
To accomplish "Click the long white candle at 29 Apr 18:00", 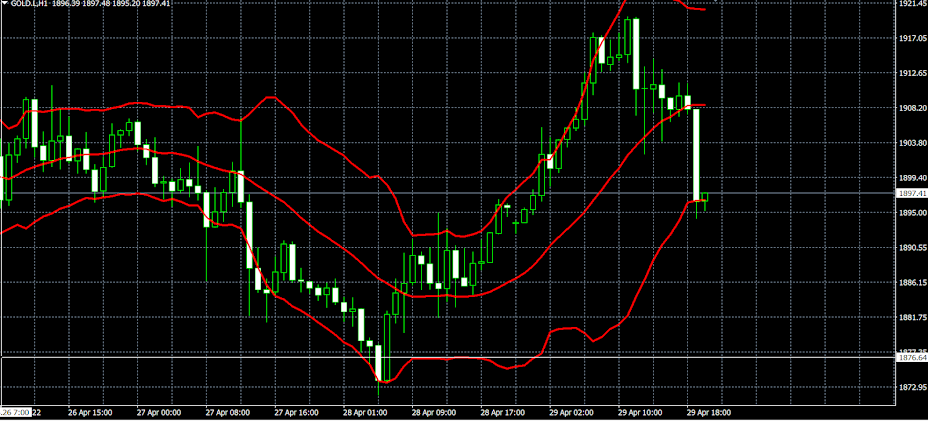I will (697, 155).
